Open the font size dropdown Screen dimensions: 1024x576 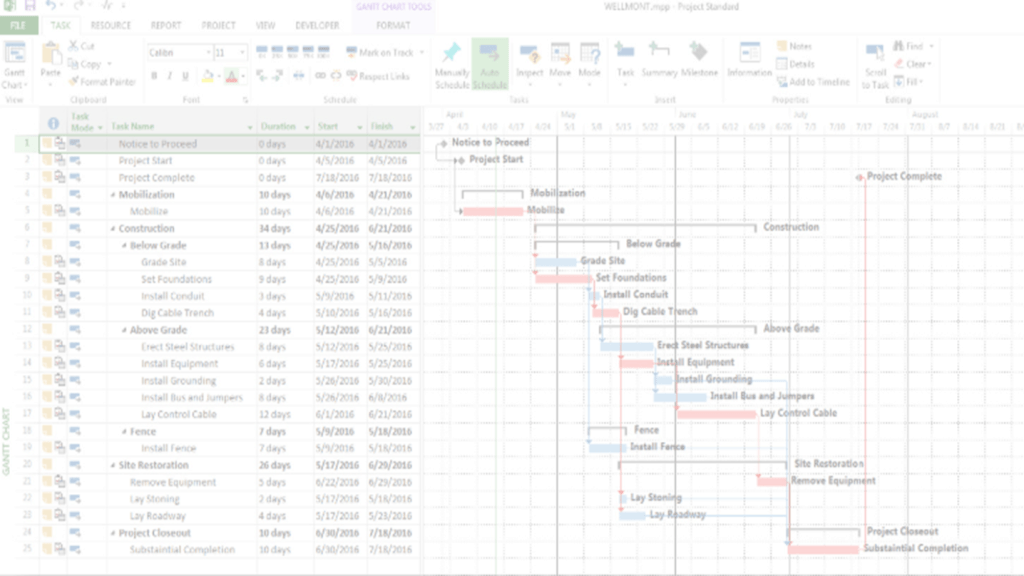pos(245,53)
